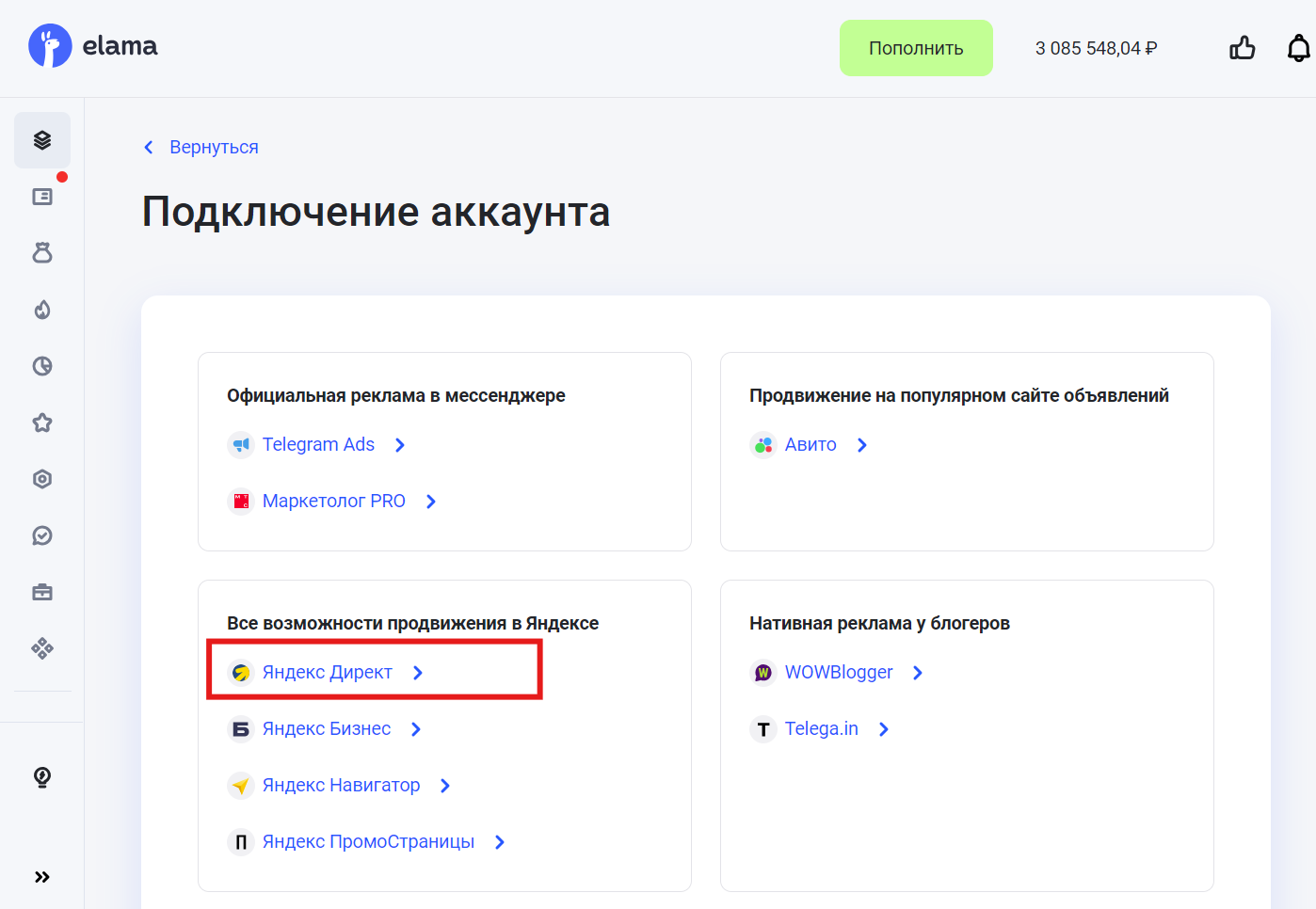
Task: Click the Подключение аккаунта heading
Action: 376,212
